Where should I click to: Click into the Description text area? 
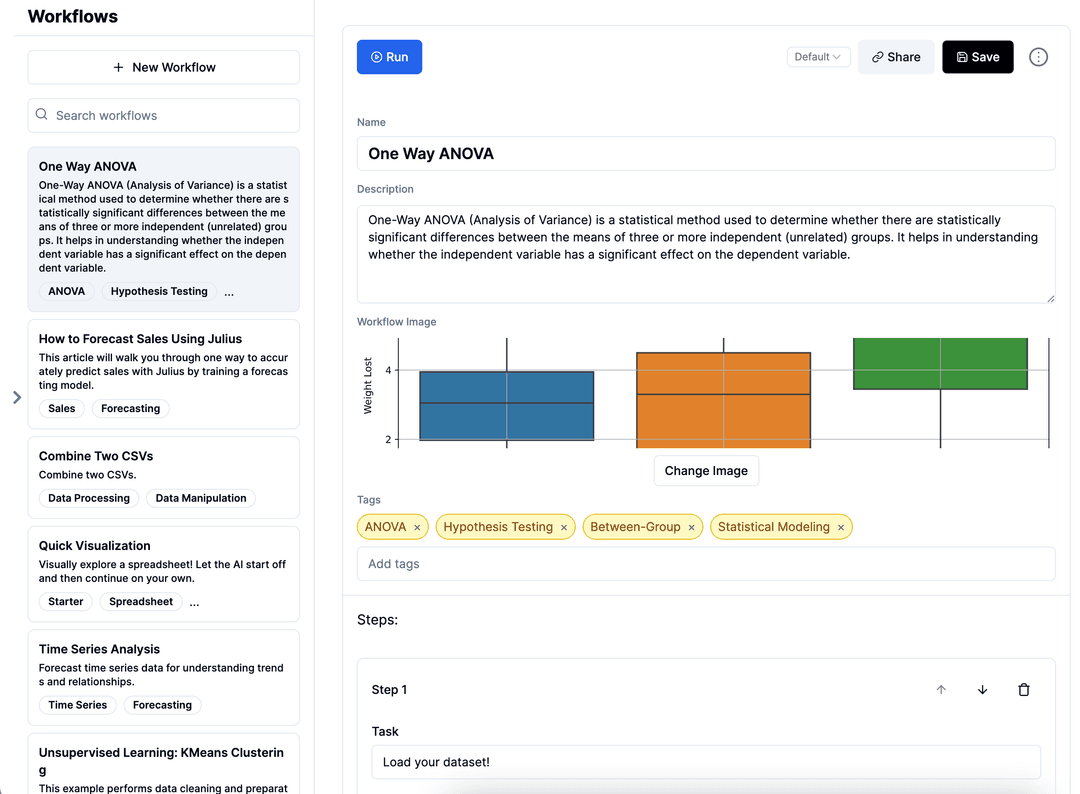(706, 254)
